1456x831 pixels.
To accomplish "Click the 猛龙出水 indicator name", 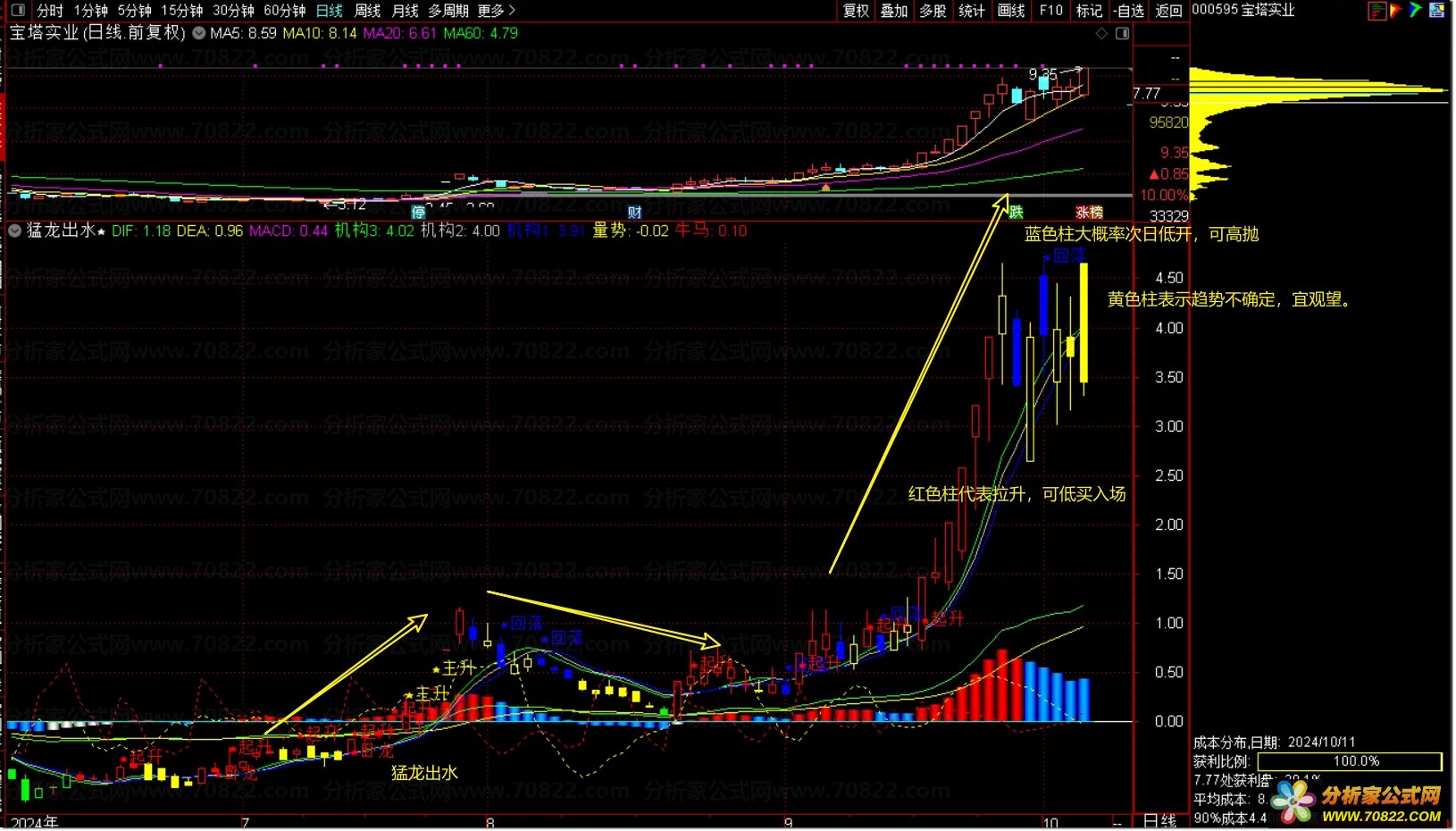I will pyautogui.click(x=61, y=231).
